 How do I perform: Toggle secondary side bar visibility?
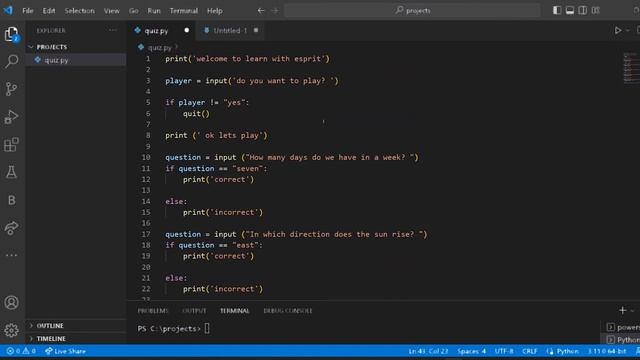coord(582,11)
